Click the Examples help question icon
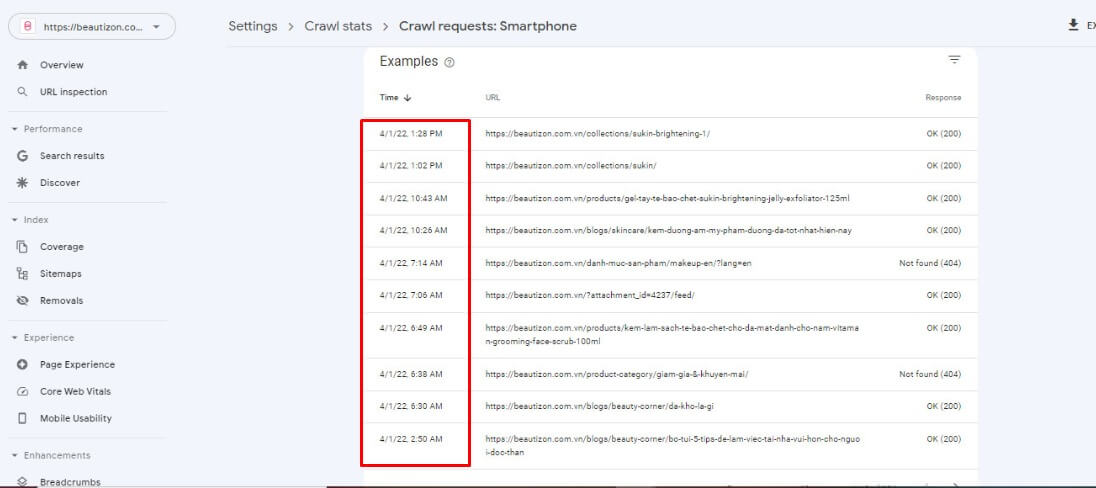This screenshot has height=488, width=1096. pos(449,62)
